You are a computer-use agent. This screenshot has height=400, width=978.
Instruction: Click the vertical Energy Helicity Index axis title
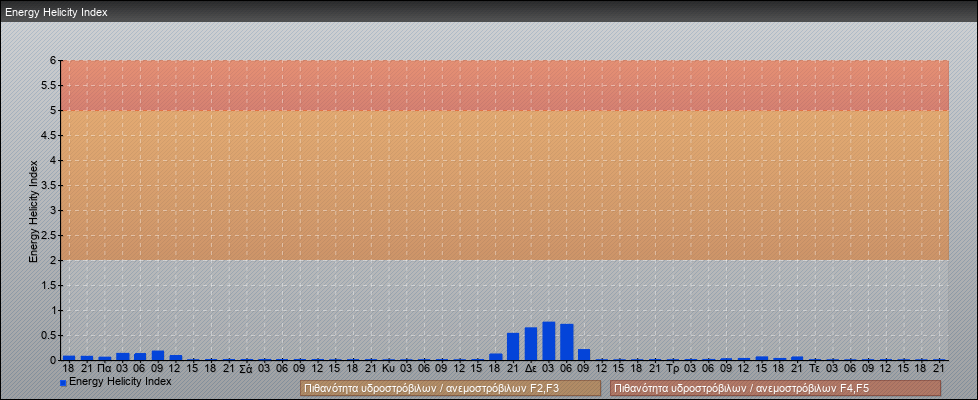tap(33, 210)
